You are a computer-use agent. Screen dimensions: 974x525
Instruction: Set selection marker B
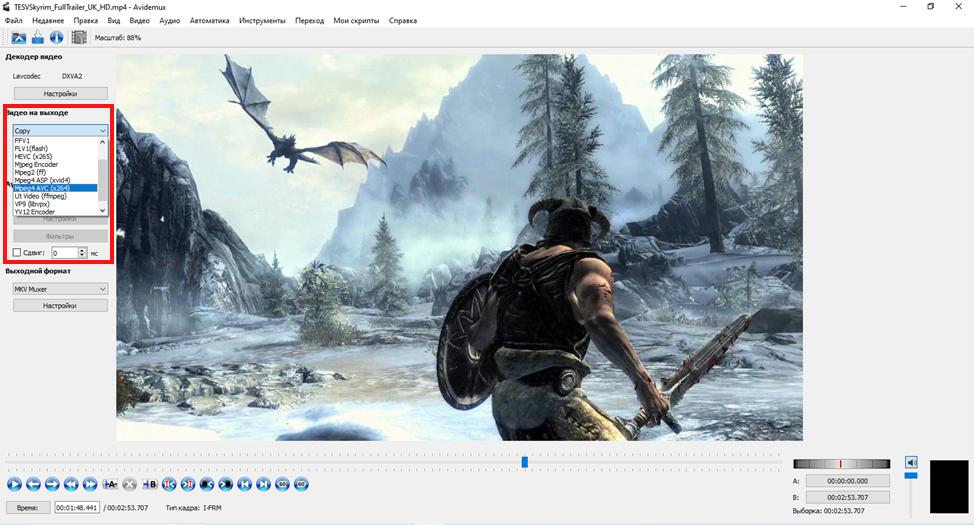150,484
